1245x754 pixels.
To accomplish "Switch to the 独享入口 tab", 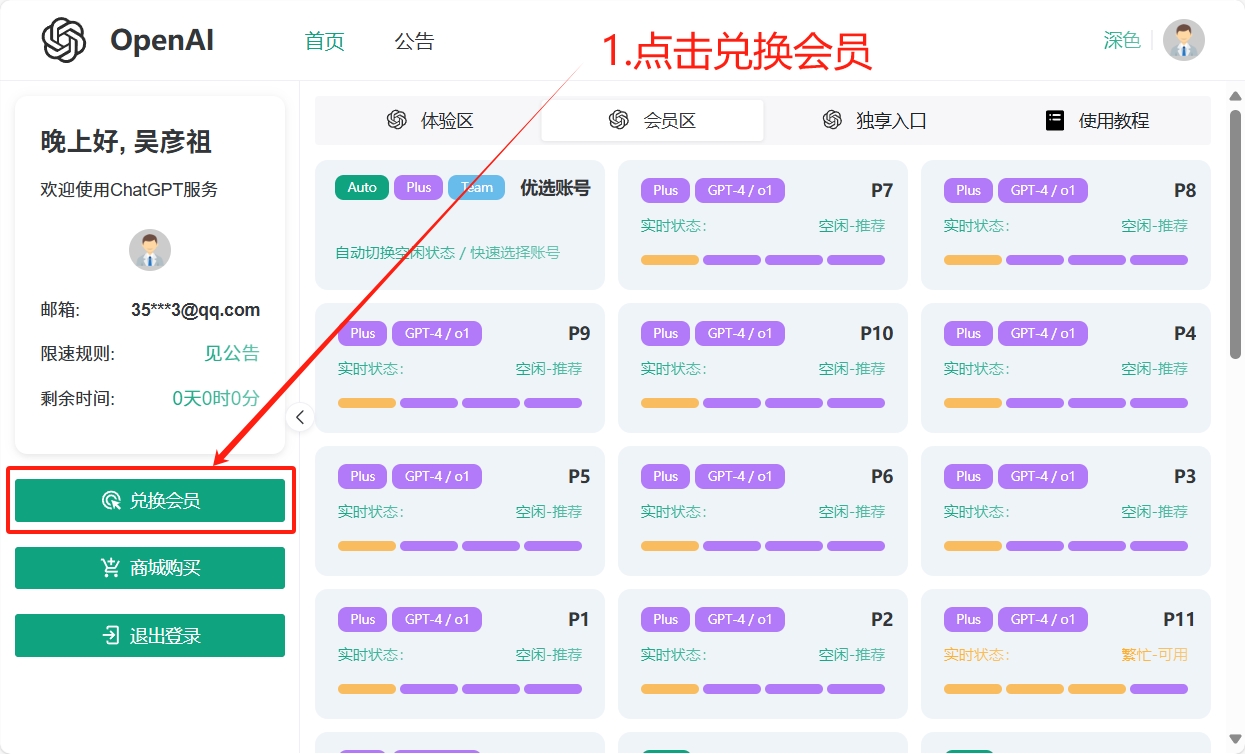I will click(875, 120).
